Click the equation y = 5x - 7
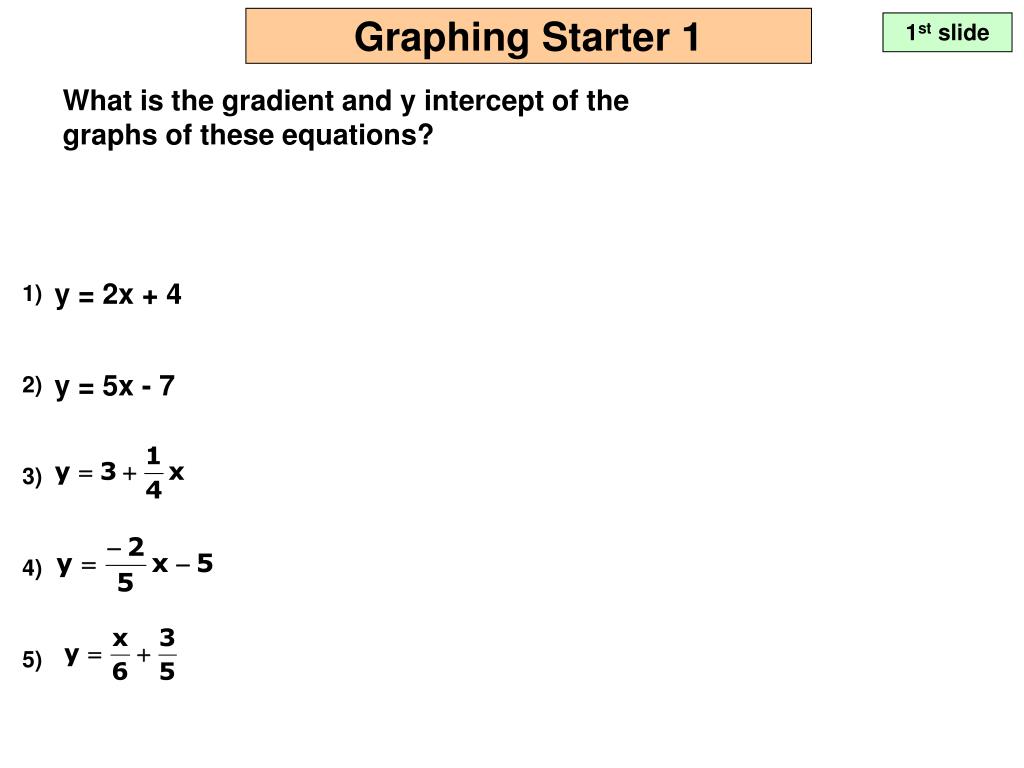Screen dimensions: 1024x768 (x=115, y=387)
